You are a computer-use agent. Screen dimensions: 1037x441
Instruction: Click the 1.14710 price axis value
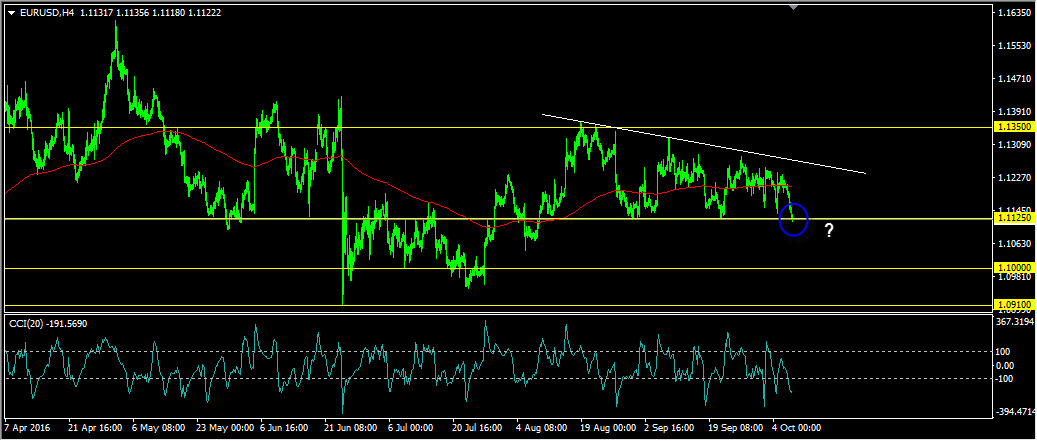[x=1017, y=79]
